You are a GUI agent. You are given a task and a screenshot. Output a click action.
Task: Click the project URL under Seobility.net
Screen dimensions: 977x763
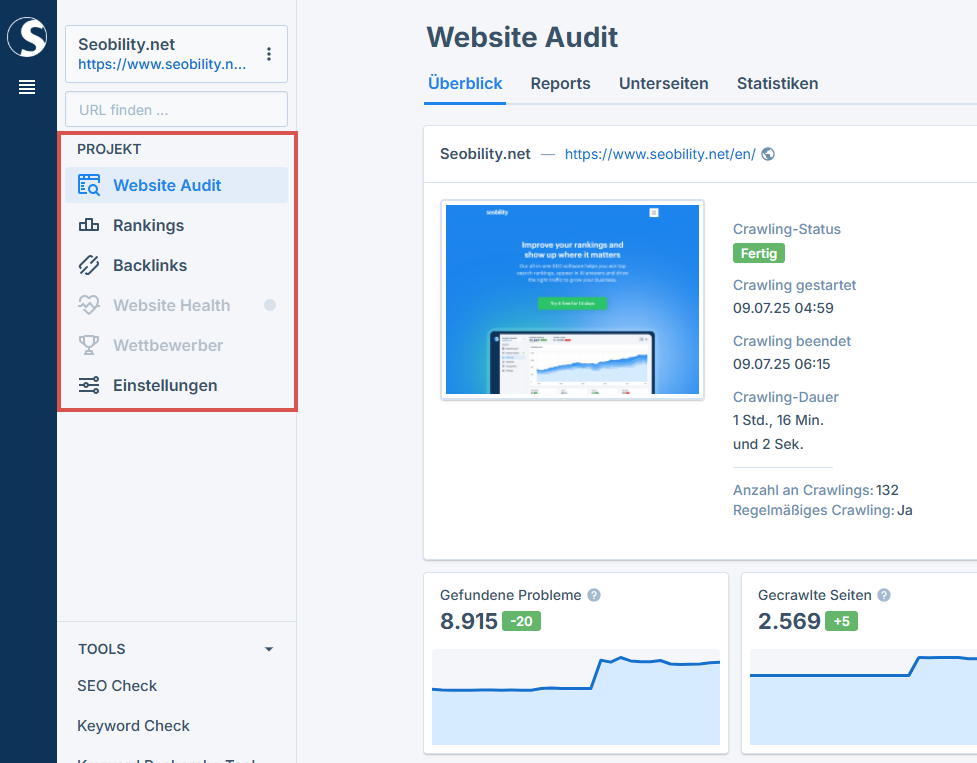[162, 64]
